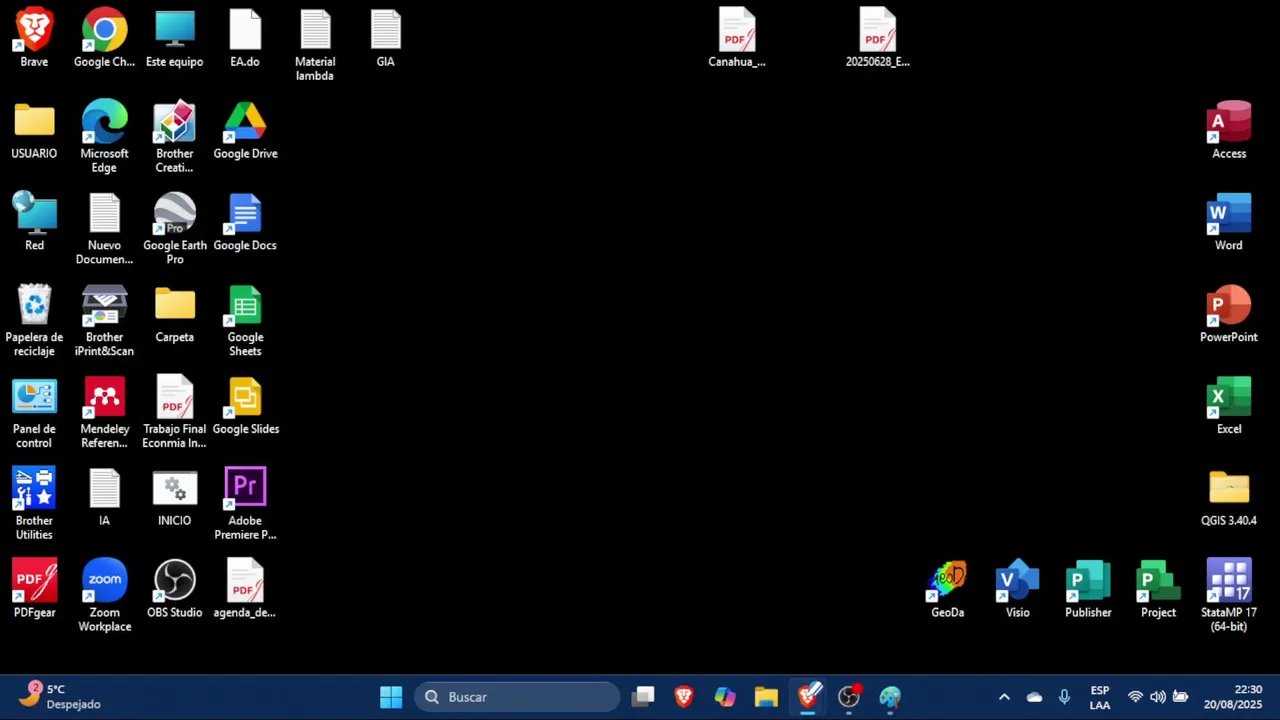Select the Access desktop shortcut
Image resolution: width=1280 pixels, height=720 pixels.
click(1229, 130)
